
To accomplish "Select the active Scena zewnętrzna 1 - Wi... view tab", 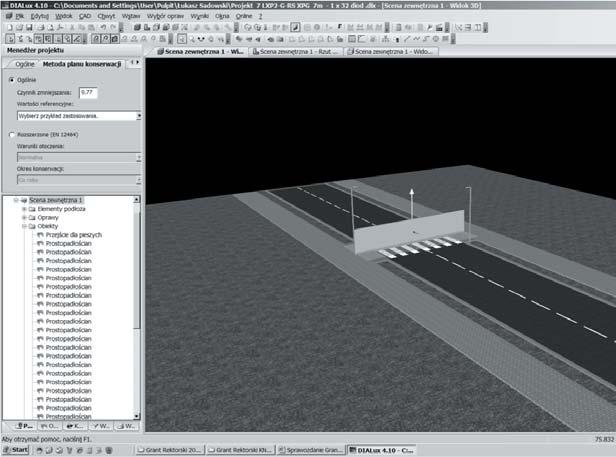I will (200, 51).
